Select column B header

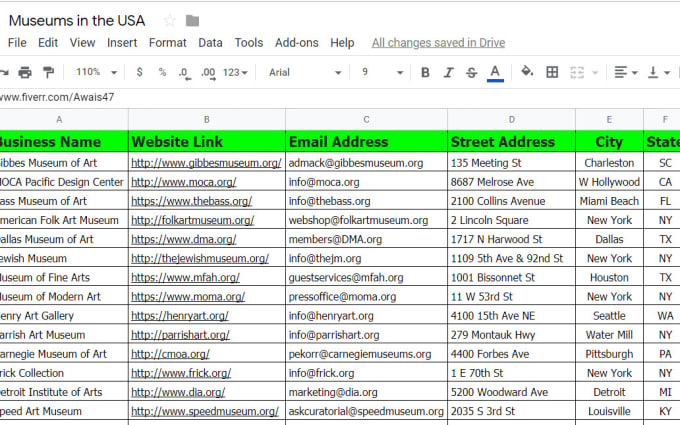[207, 120]
